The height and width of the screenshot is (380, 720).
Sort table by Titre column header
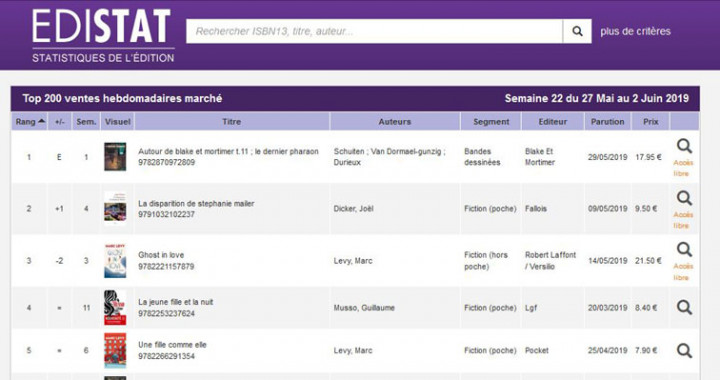(x=232, y=122)
